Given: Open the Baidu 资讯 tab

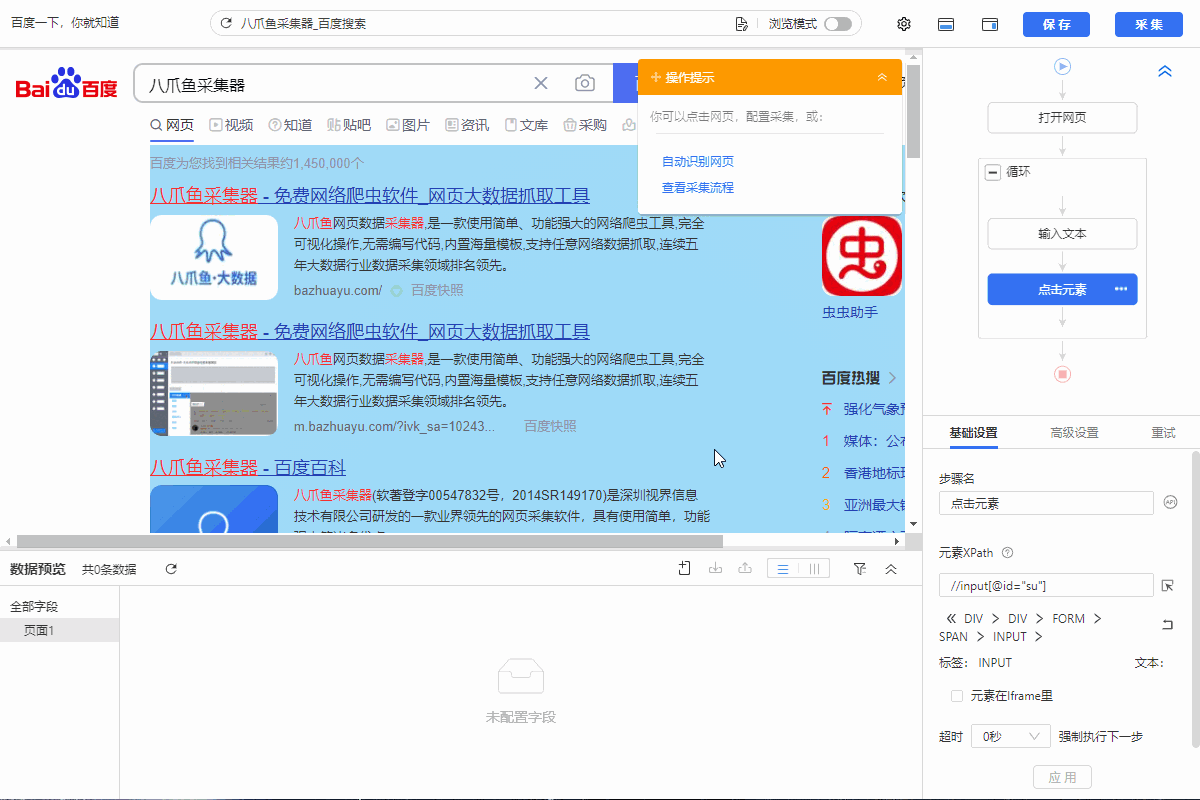Looking at the screenshot, I should tap(467, 125).
